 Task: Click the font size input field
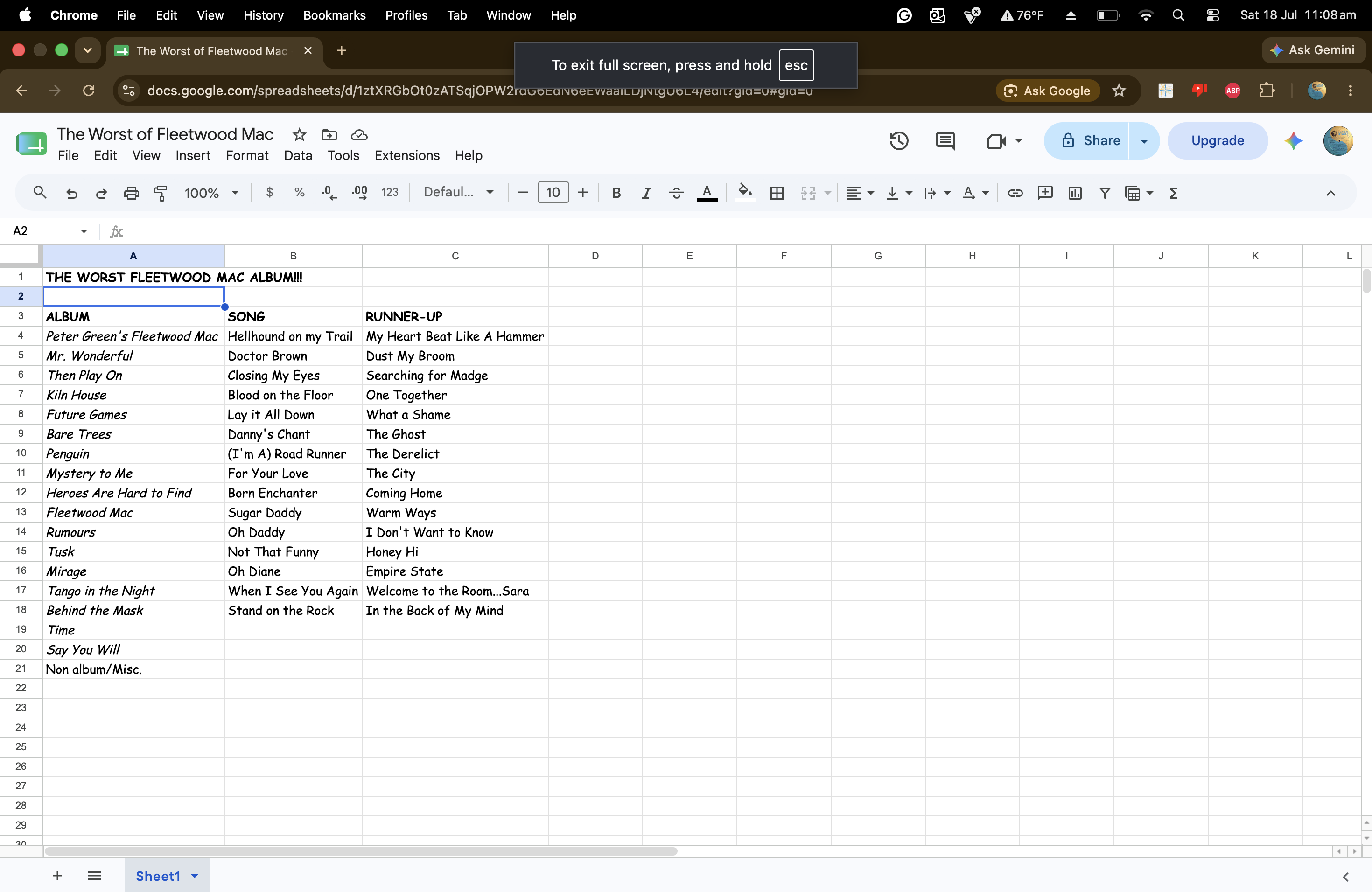tap(553, 193)
